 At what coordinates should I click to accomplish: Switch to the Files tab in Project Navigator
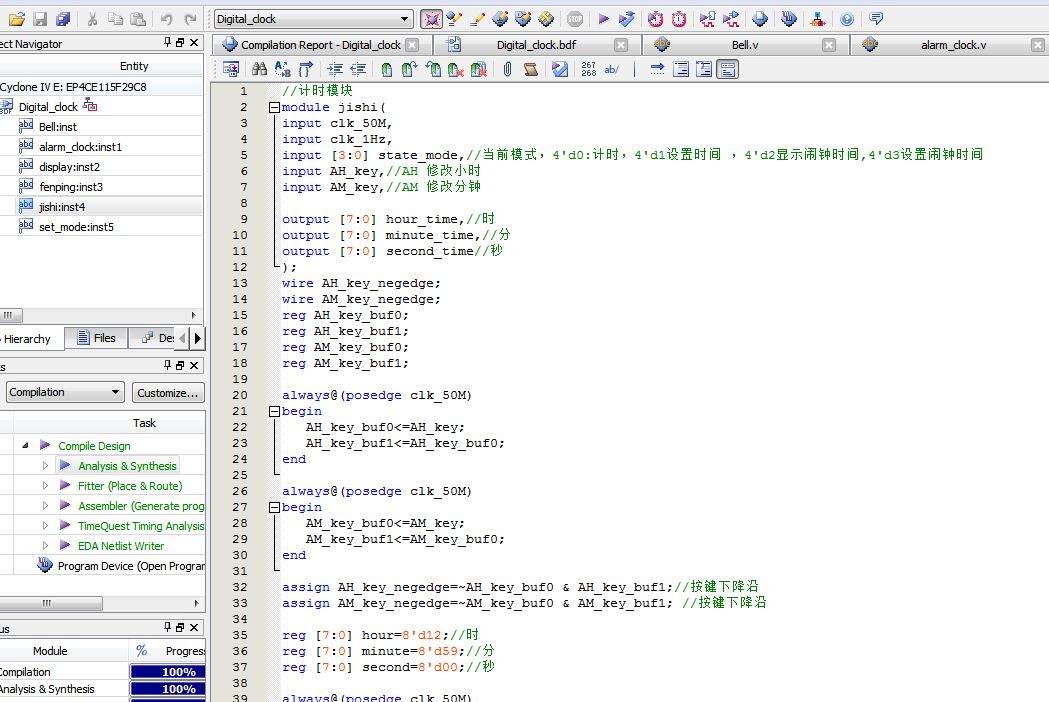tap(96, 338)
